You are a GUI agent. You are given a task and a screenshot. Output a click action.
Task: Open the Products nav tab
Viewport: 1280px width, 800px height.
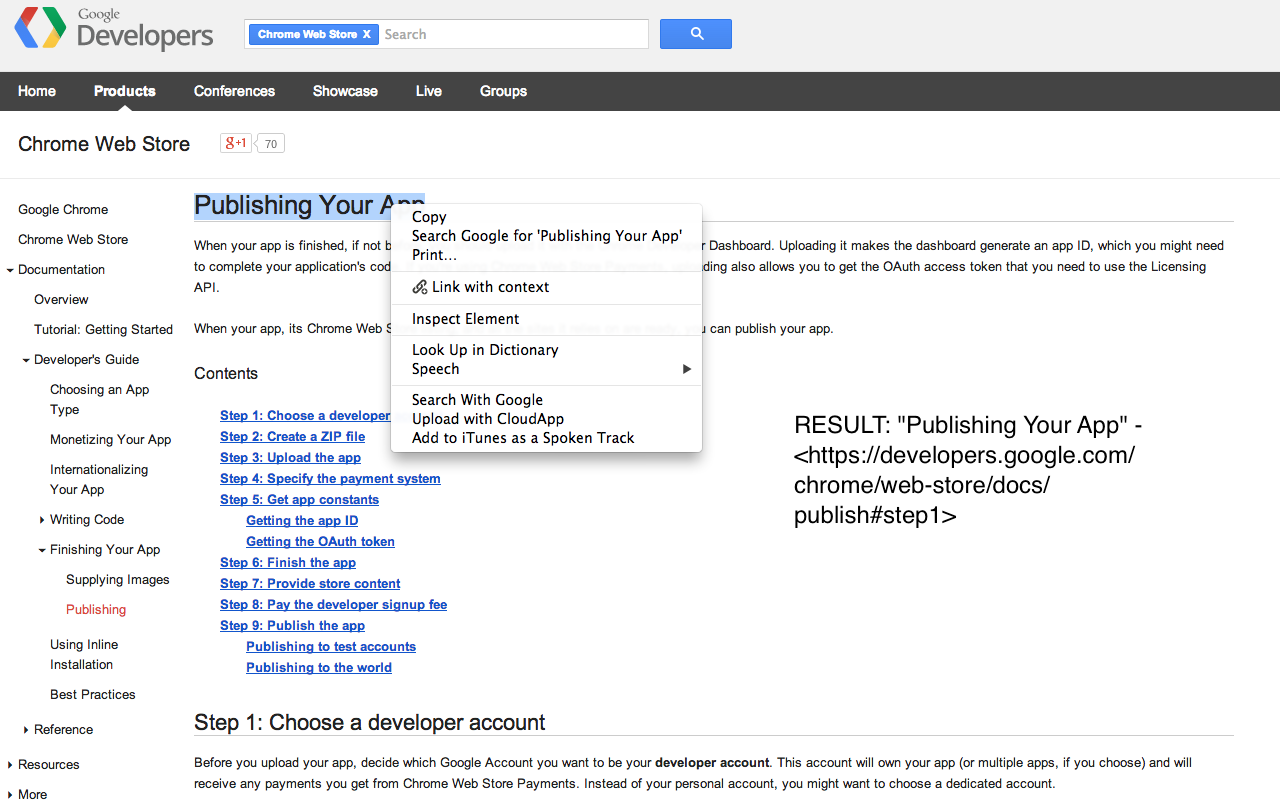tap(125, 91)
